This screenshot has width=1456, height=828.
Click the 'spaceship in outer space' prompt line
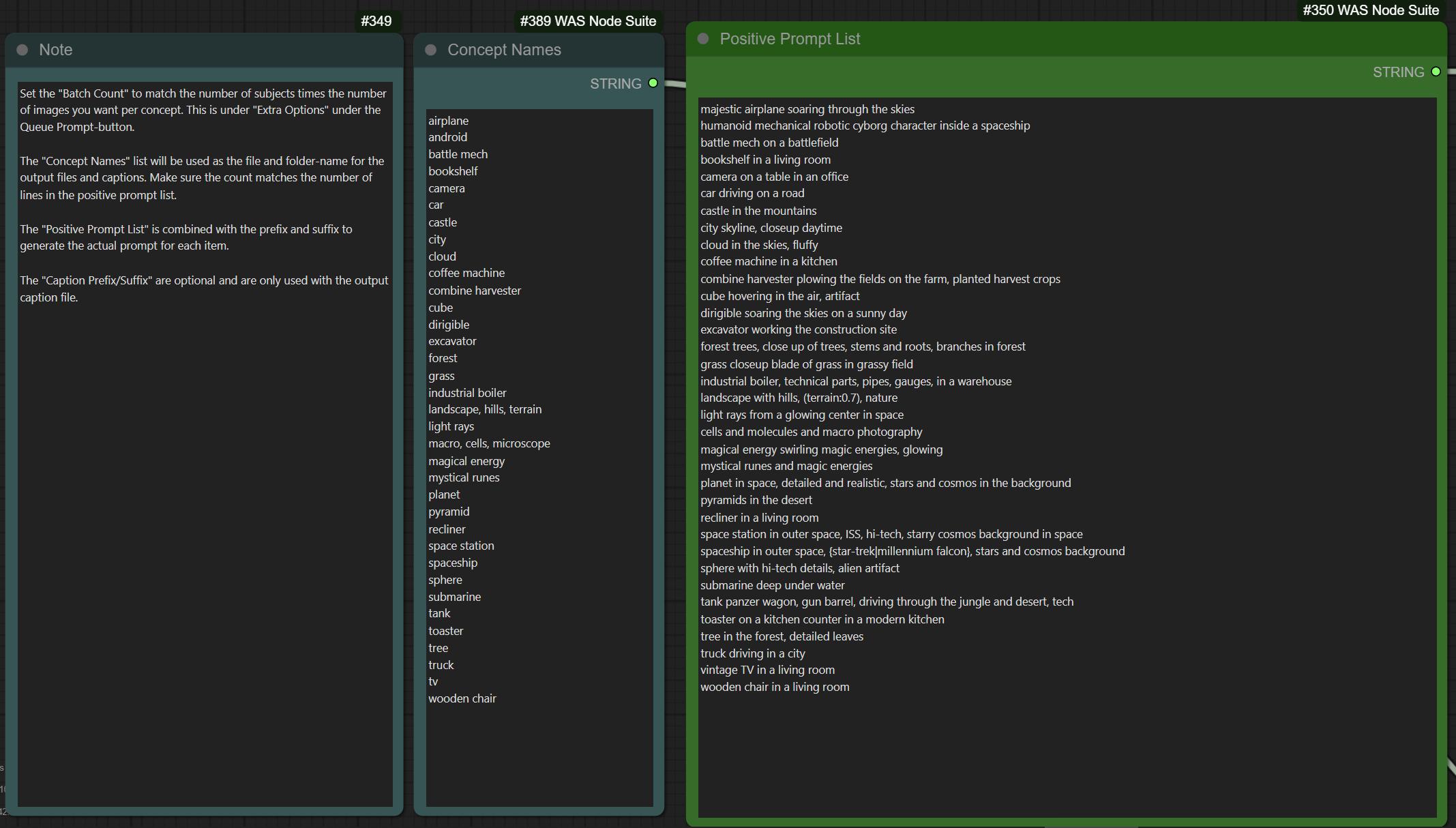point(912,551)
